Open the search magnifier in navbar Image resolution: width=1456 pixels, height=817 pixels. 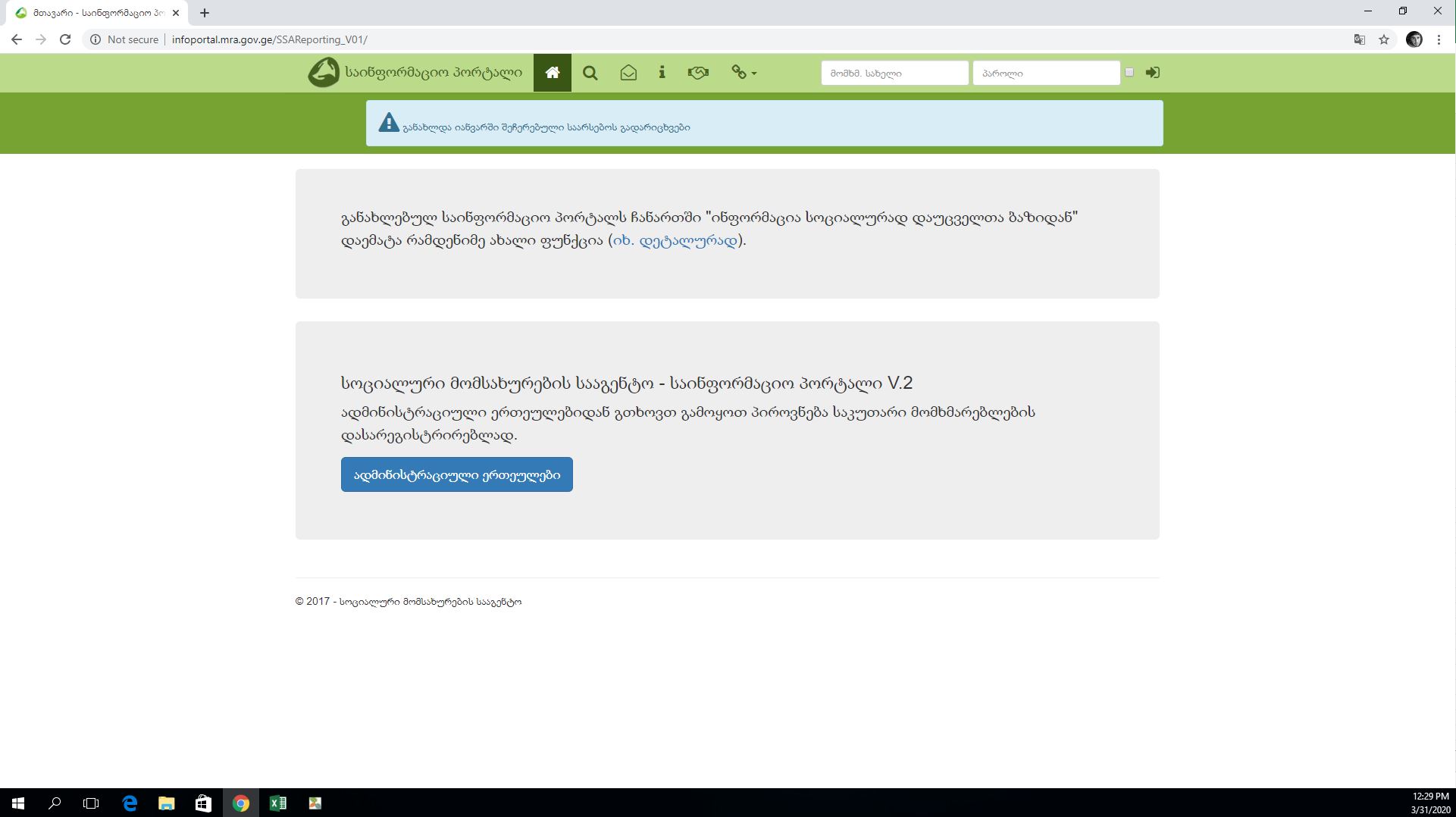pyautogui.click(x=590, y=73)
